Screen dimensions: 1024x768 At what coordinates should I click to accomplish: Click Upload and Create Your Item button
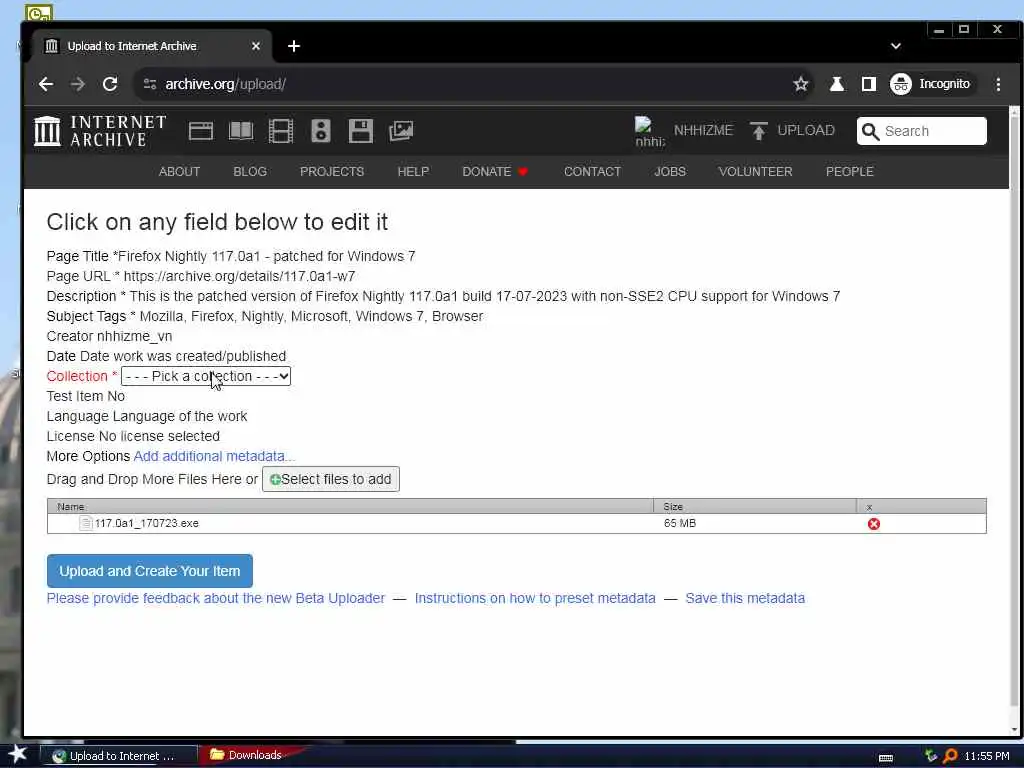150,571
